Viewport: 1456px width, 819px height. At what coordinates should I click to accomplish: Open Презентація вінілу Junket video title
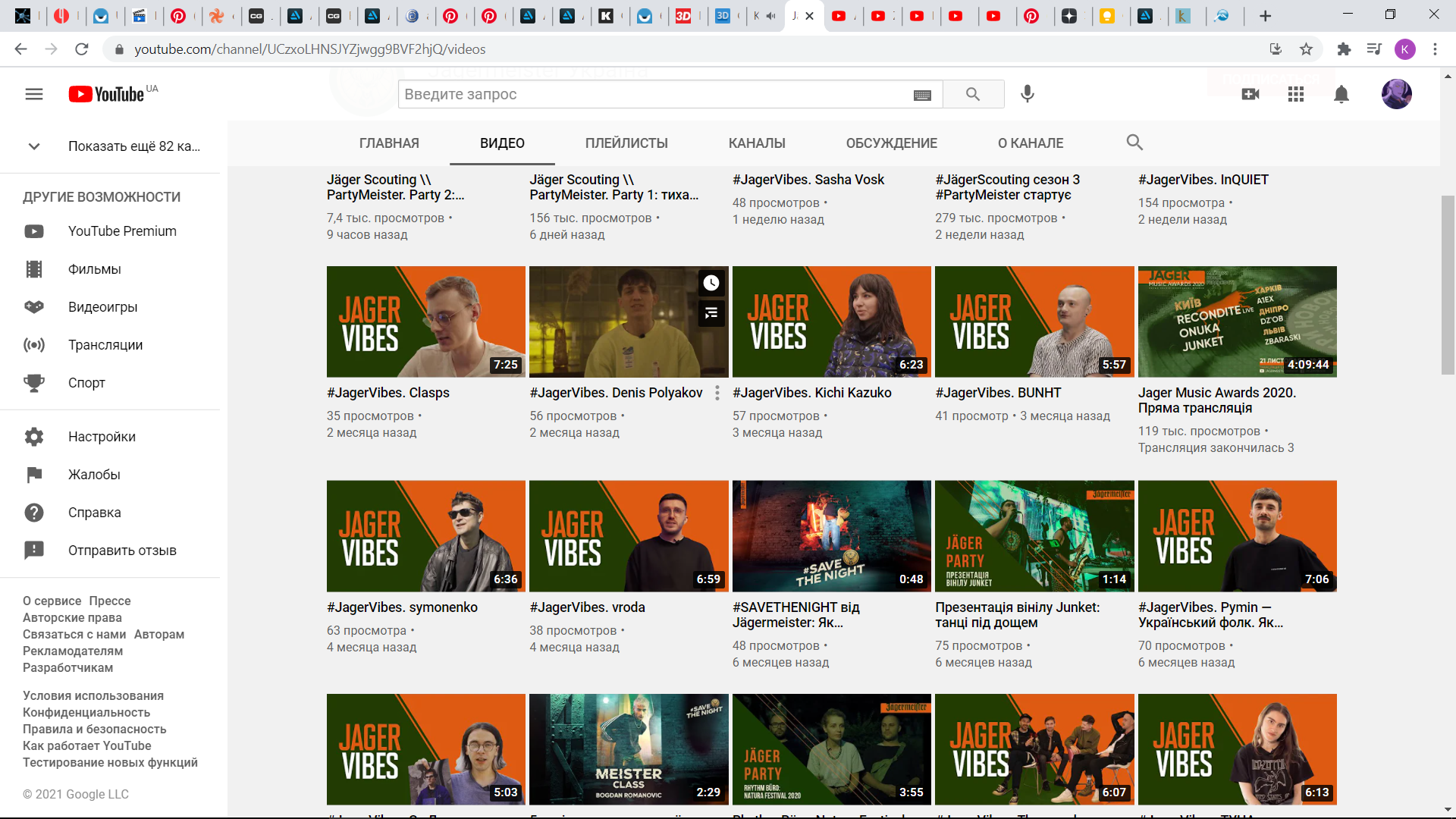click(1018, 615)
